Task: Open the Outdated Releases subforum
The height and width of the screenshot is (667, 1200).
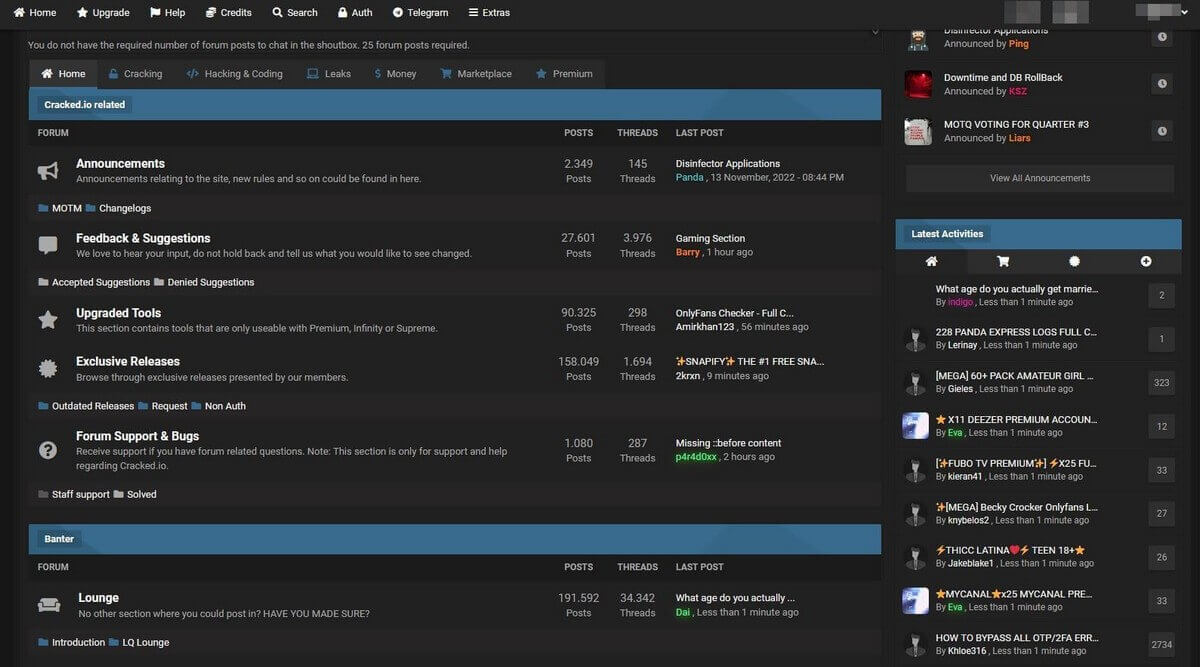Action: tap(93, 406)
